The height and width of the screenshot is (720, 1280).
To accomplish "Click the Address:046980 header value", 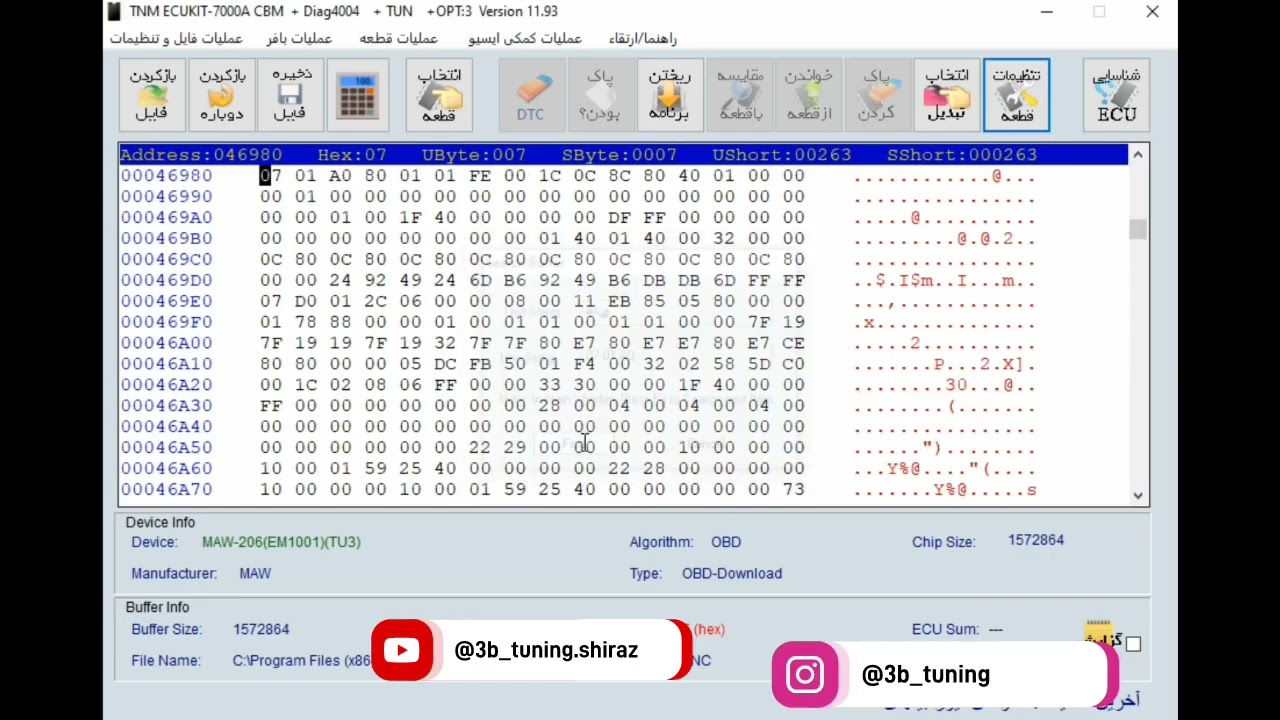I will 201,155.
